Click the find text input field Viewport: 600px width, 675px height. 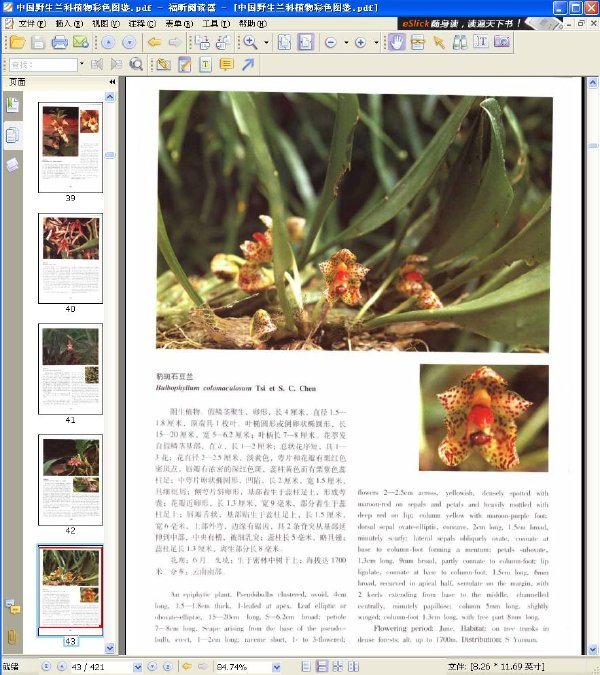coord(43,65)
